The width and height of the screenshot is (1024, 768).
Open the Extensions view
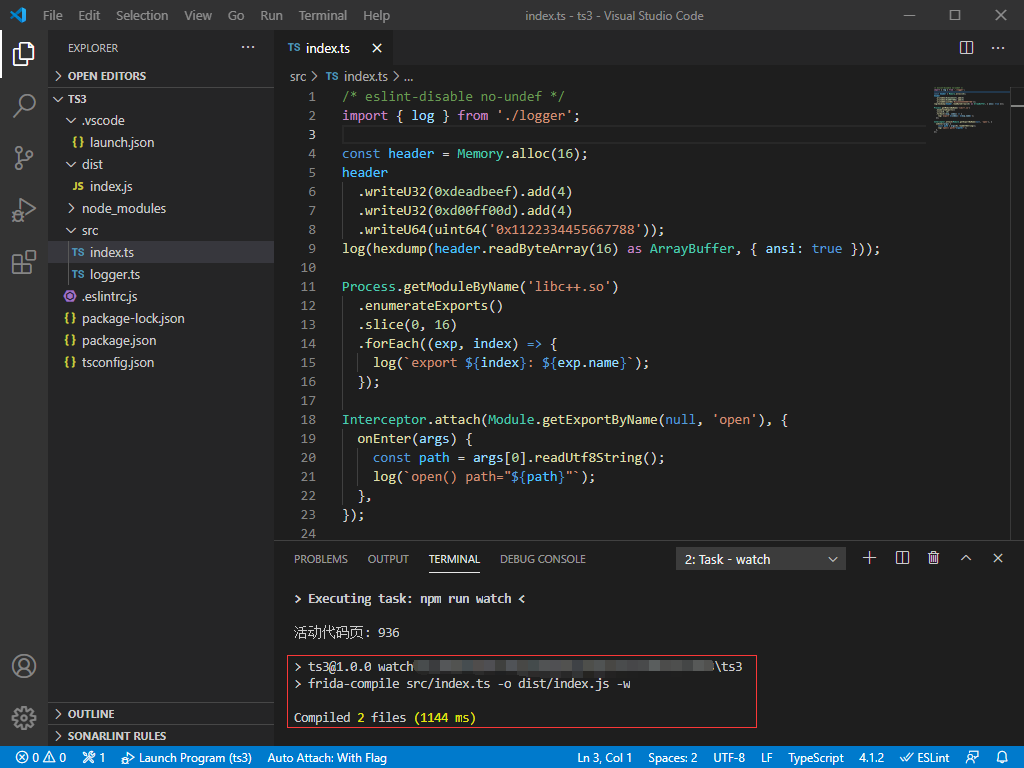[x=24, y=262]
